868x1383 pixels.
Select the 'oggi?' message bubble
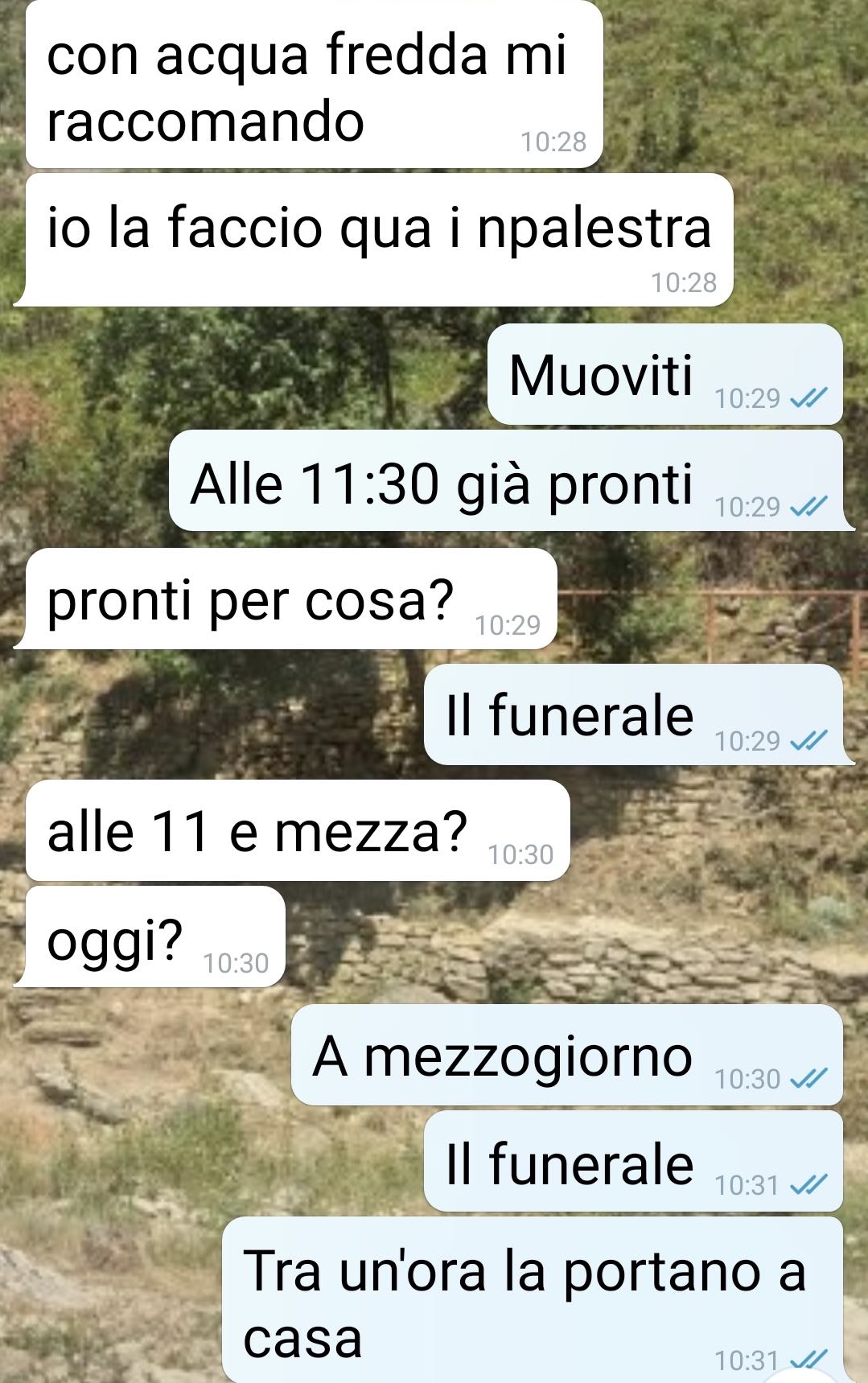(155, 937)
